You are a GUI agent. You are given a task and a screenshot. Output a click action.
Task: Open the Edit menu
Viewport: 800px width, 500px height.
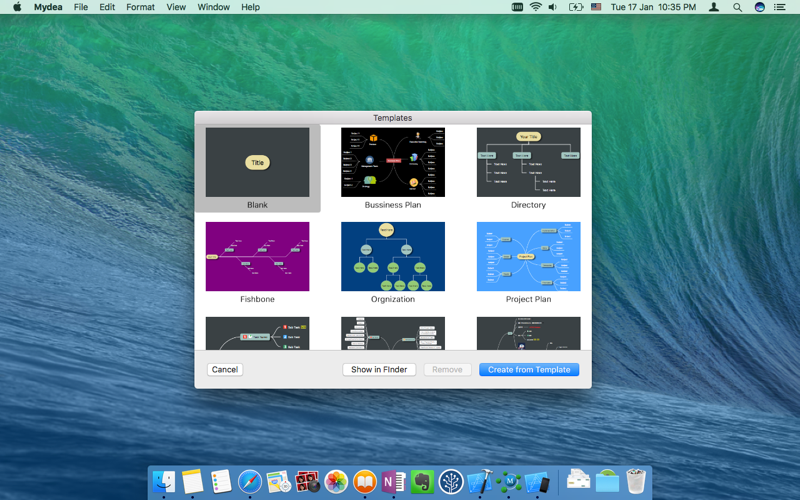pyautogui.click(x=107, y=7)
